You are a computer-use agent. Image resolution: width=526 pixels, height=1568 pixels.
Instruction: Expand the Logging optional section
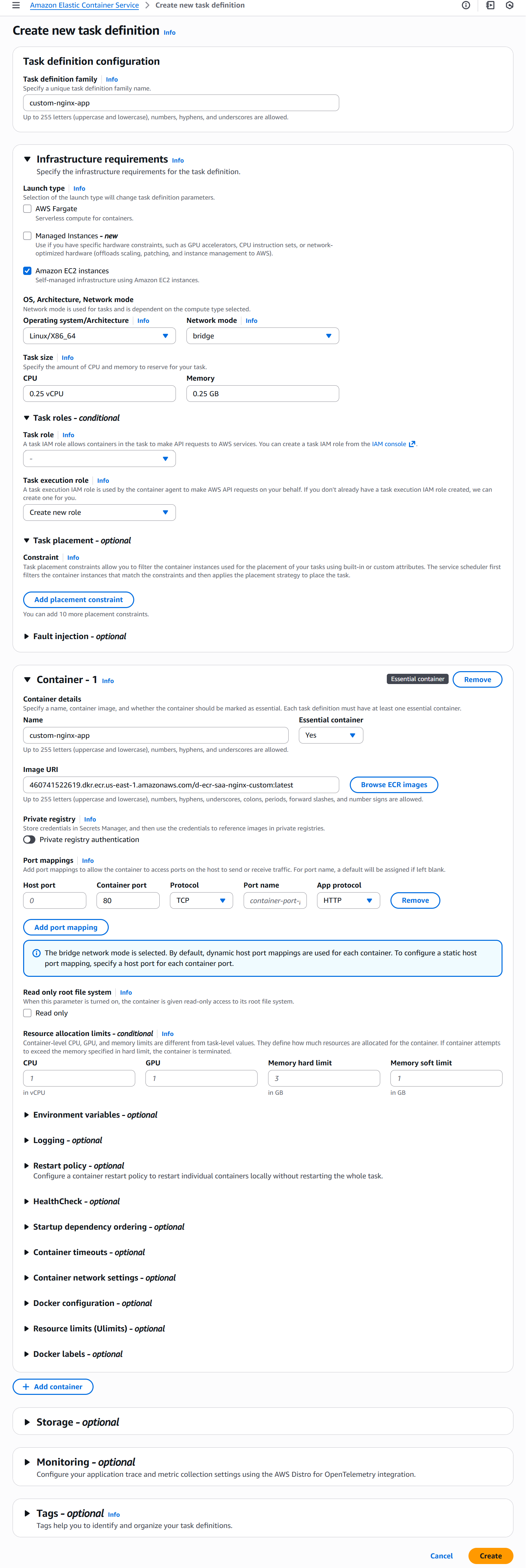point(26,1140)
